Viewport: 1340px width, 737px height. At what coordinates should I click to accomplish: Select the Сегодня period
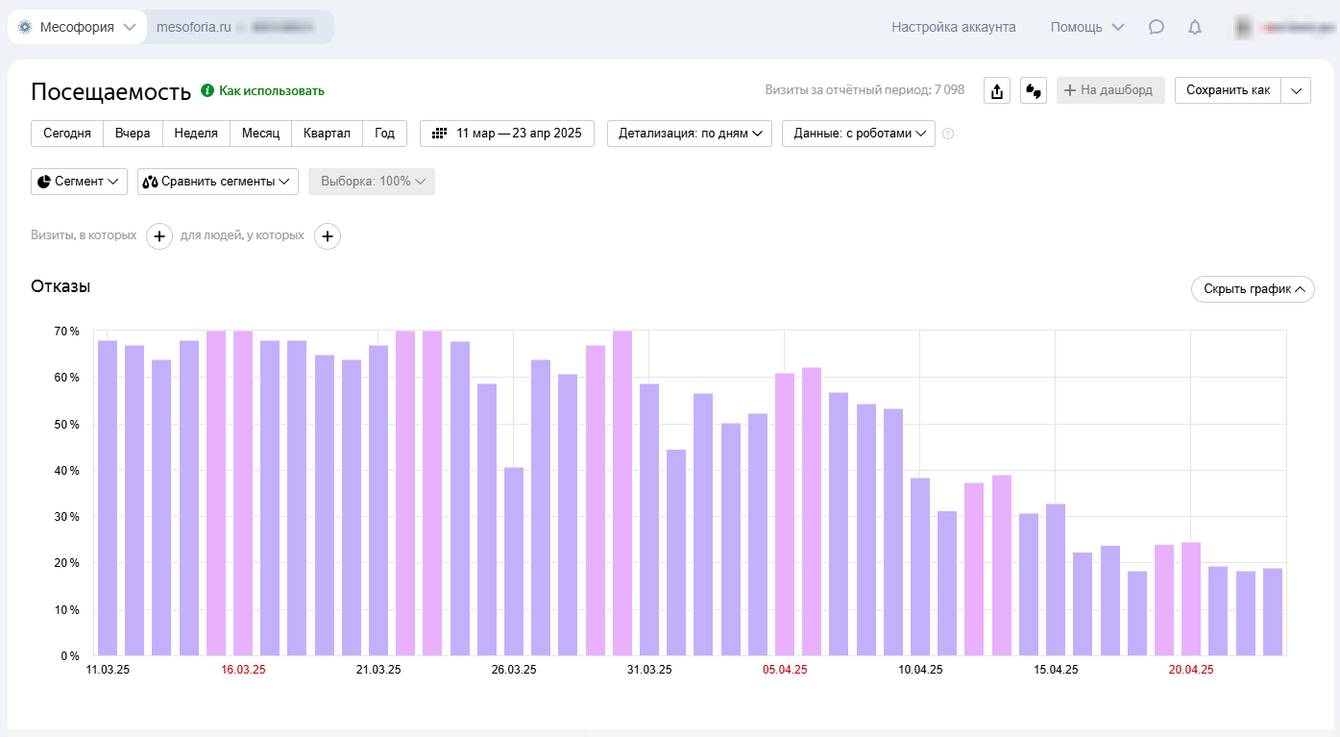(x=67, y=133)
